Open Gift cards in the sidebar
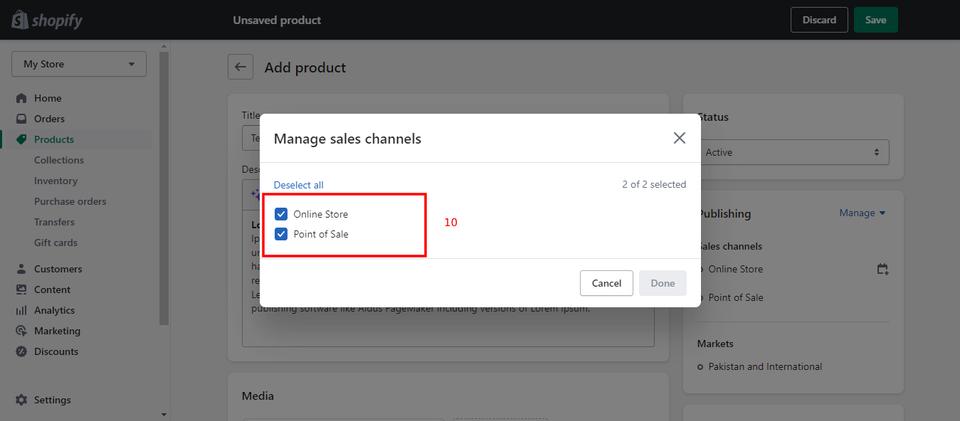The image size is (960, 421). [56, 243]
